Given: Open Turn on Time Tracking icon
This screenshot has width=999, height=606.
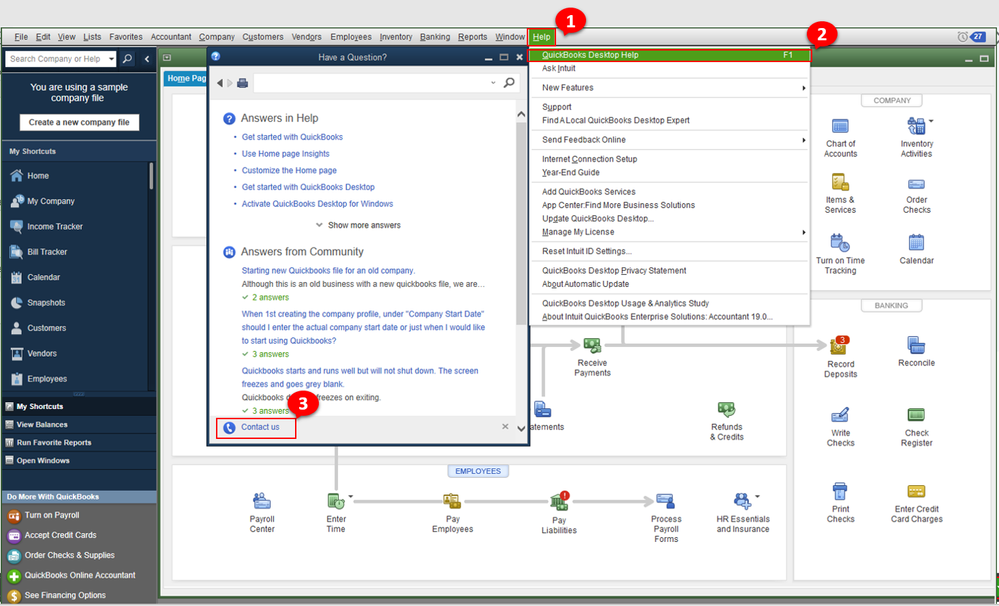Looking at the screenshot, I should point(840,243).
